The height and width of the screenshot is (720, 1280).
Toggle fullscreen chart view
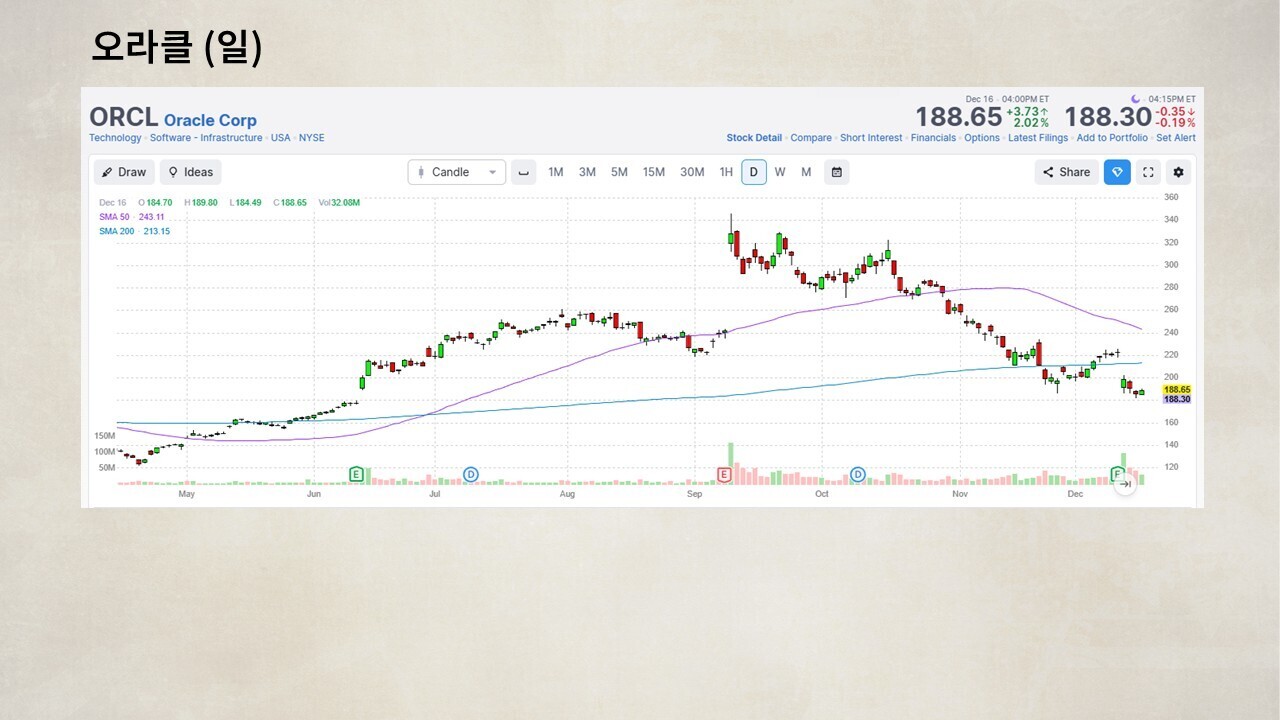1148,172
